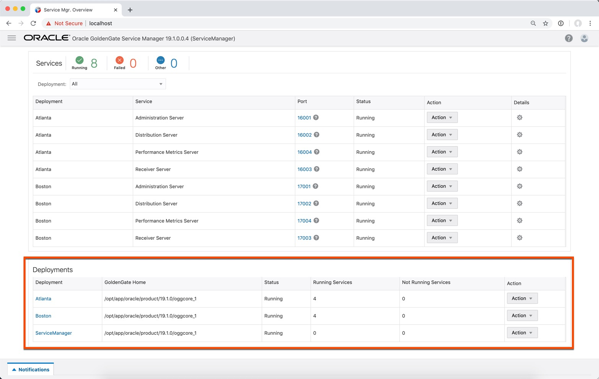
Task: Click the green Running services status icon
Action: click(79, 60)
